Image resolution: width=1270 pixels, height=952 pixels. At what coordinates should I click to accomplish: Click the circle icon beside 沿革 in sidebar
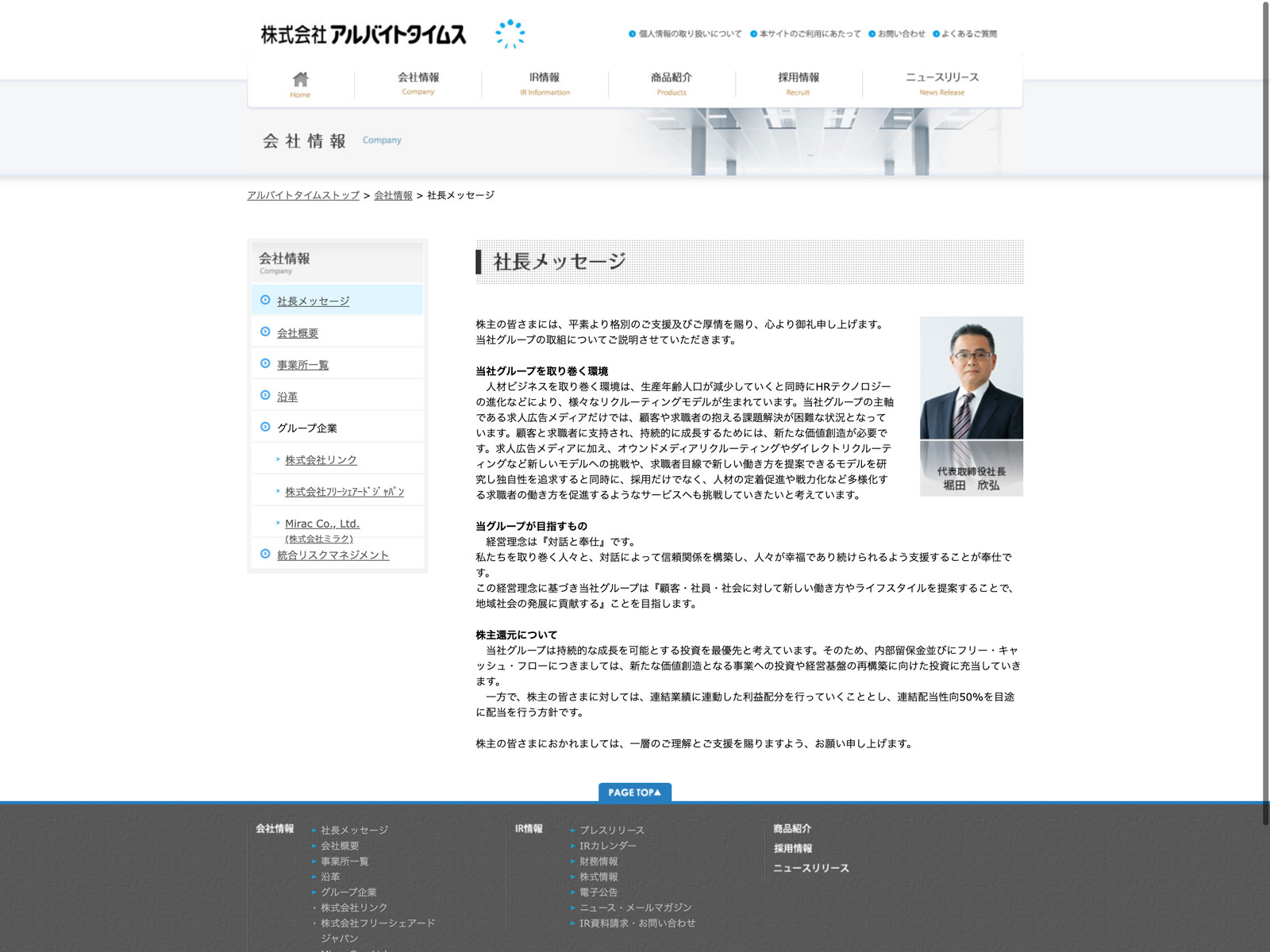point(265,395)
